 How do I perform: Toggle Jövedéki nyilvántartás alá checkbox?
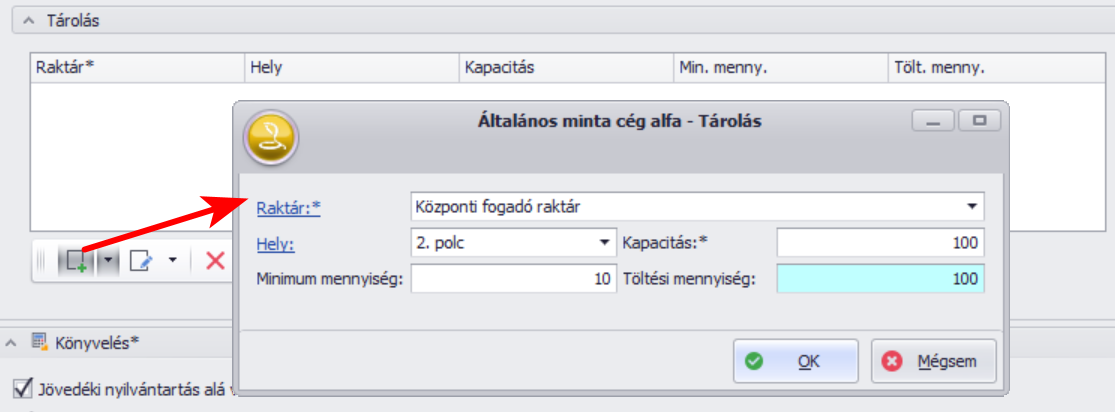[23, 388]
